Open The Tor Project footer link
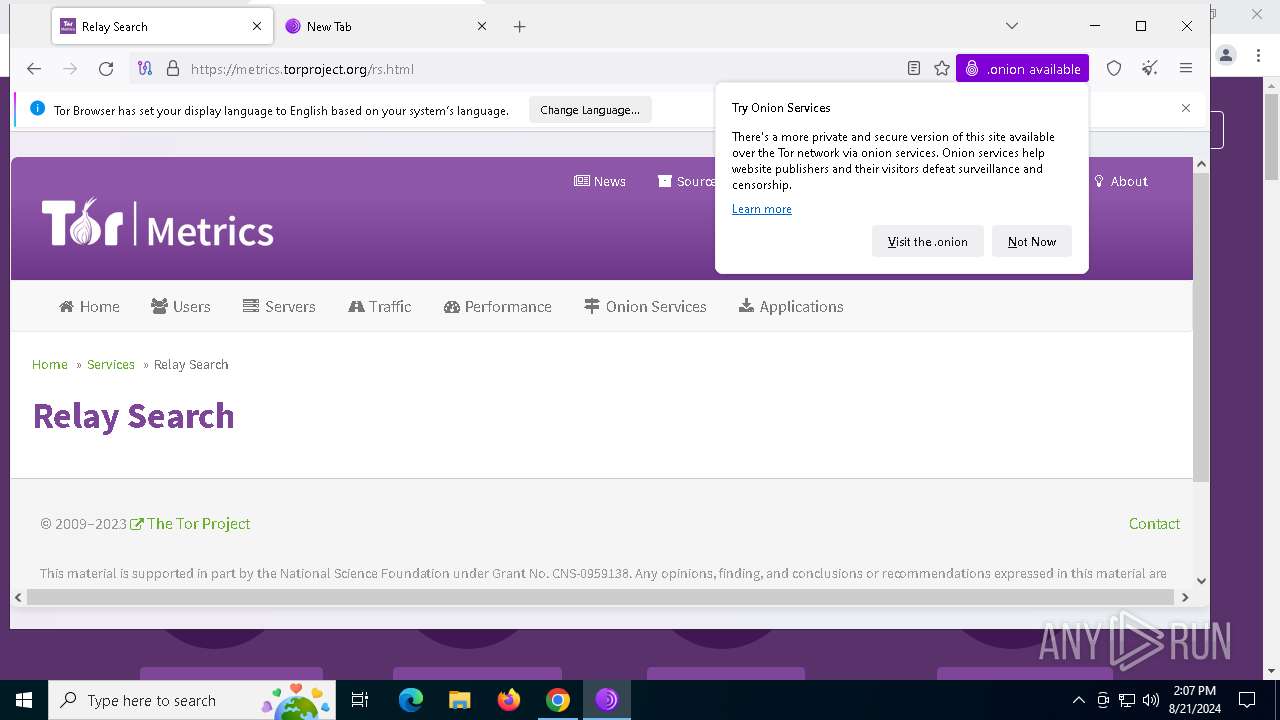The height and width of the screenshot is (720, 1280). pos(191,524)
